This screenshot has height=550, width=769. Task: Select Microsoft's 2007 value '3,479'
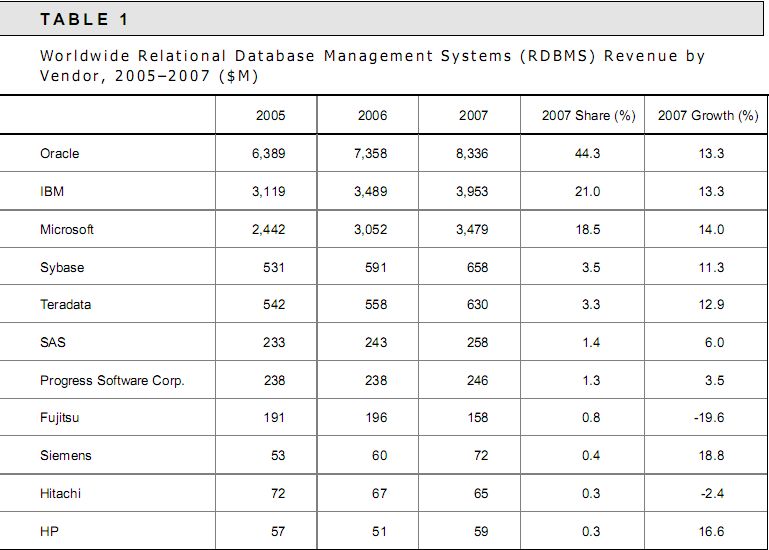(x=472, y=230)
